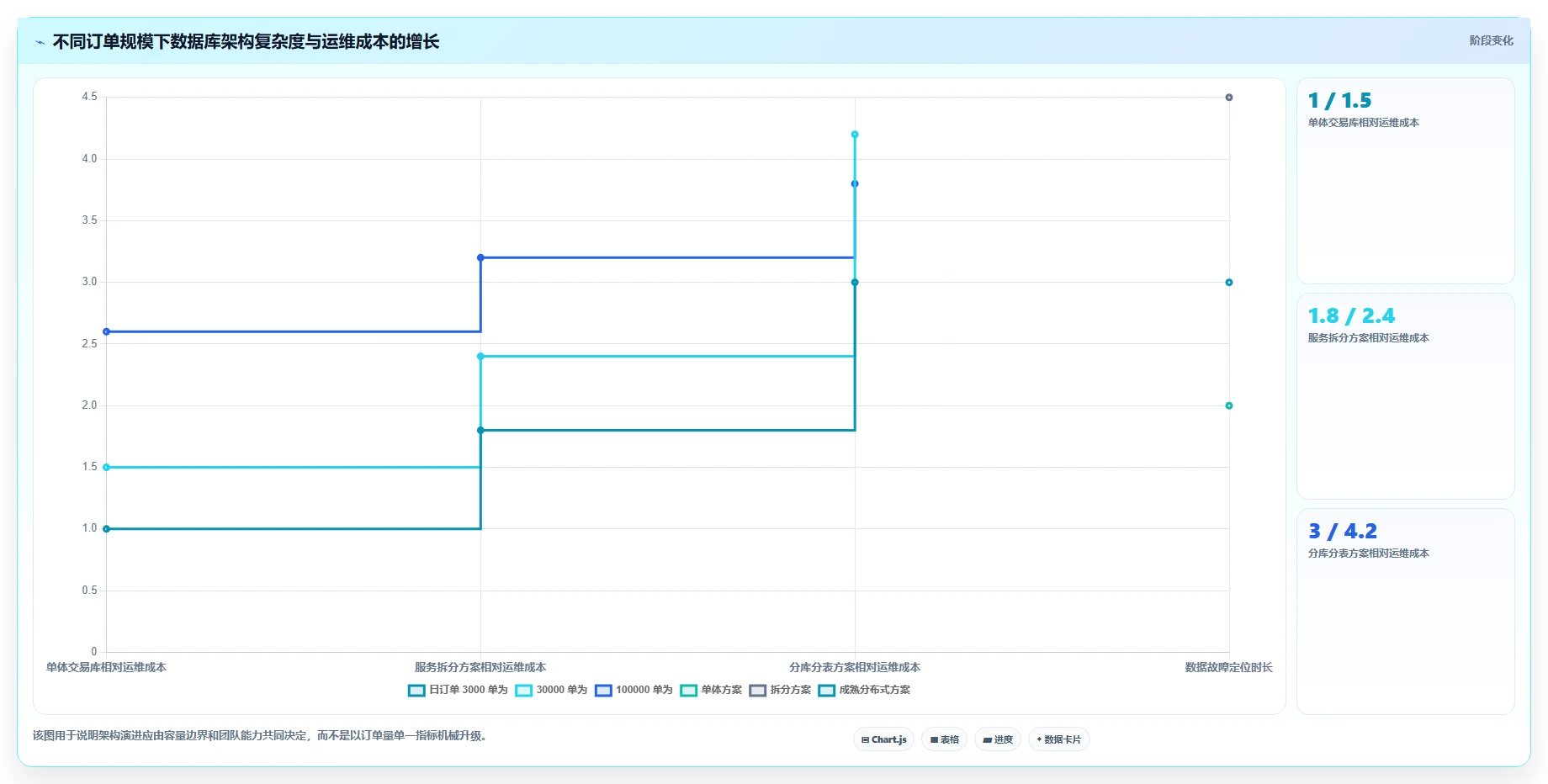The image size is (1548, 784).
Task: Click the teal data point at 1.0
Action: pos(106,529)
